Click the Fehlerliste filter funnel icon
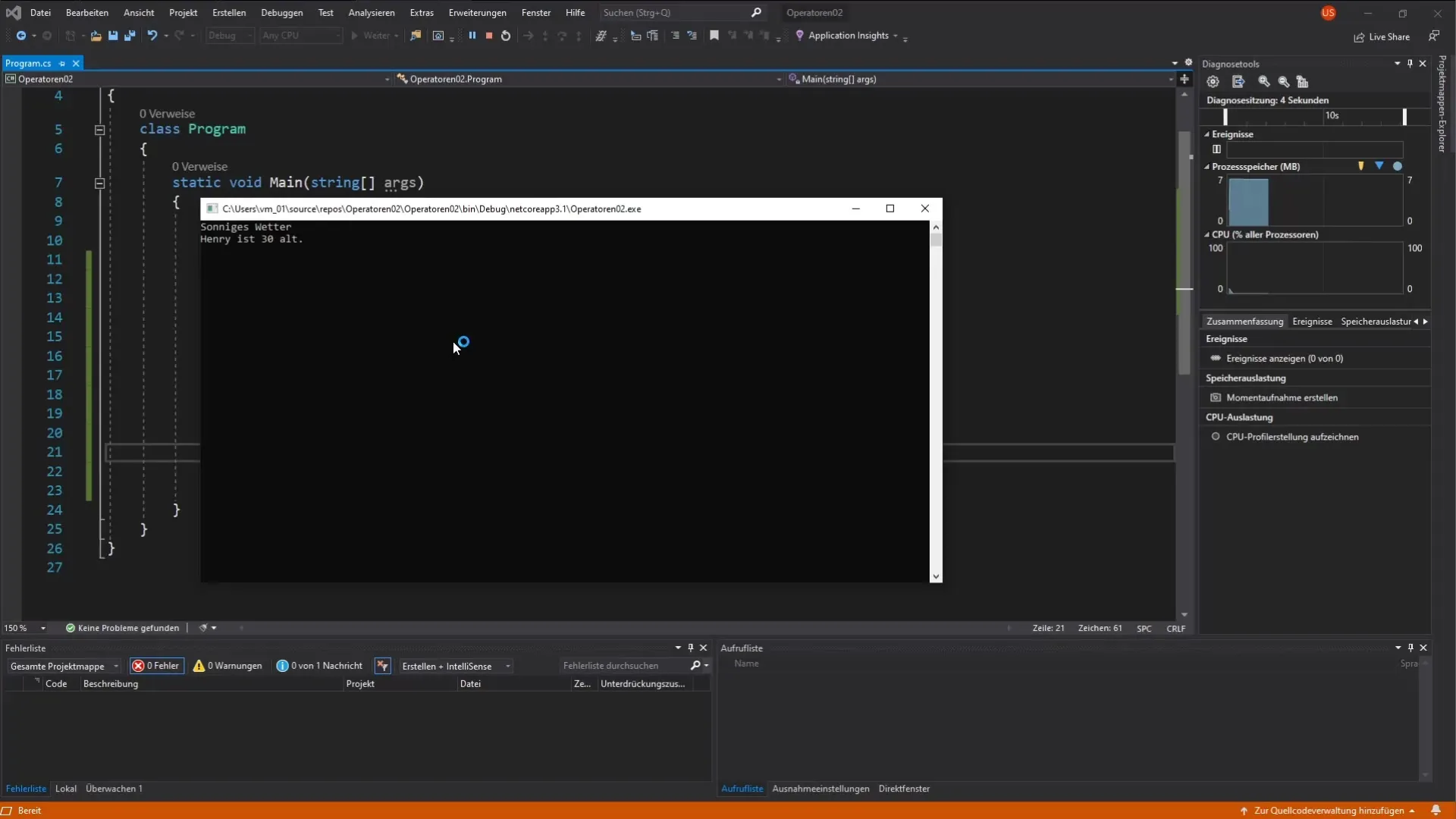1456x819 pixels. coord(382,666)
